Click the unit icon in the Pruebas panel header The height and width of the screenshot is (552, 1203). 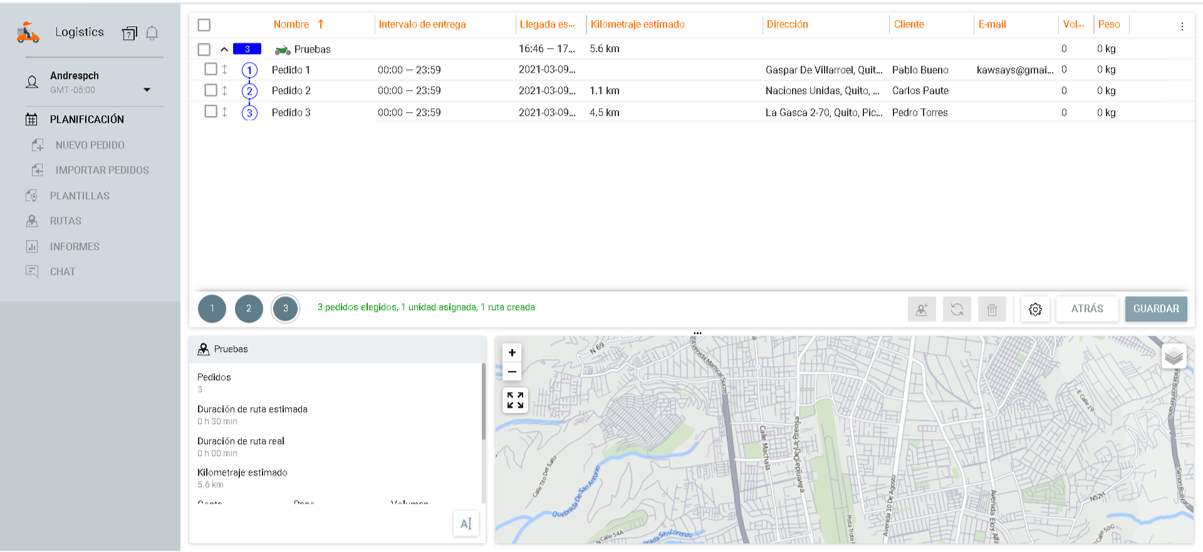pyautogui.click(x=204, y=349)
